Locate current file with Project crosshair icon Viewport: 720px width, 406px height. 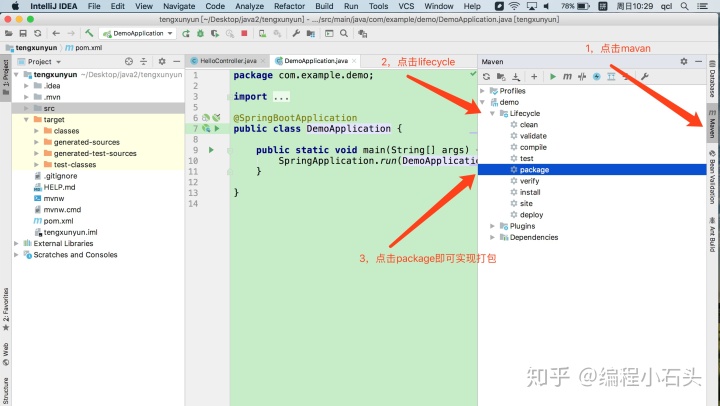(129, 62)
